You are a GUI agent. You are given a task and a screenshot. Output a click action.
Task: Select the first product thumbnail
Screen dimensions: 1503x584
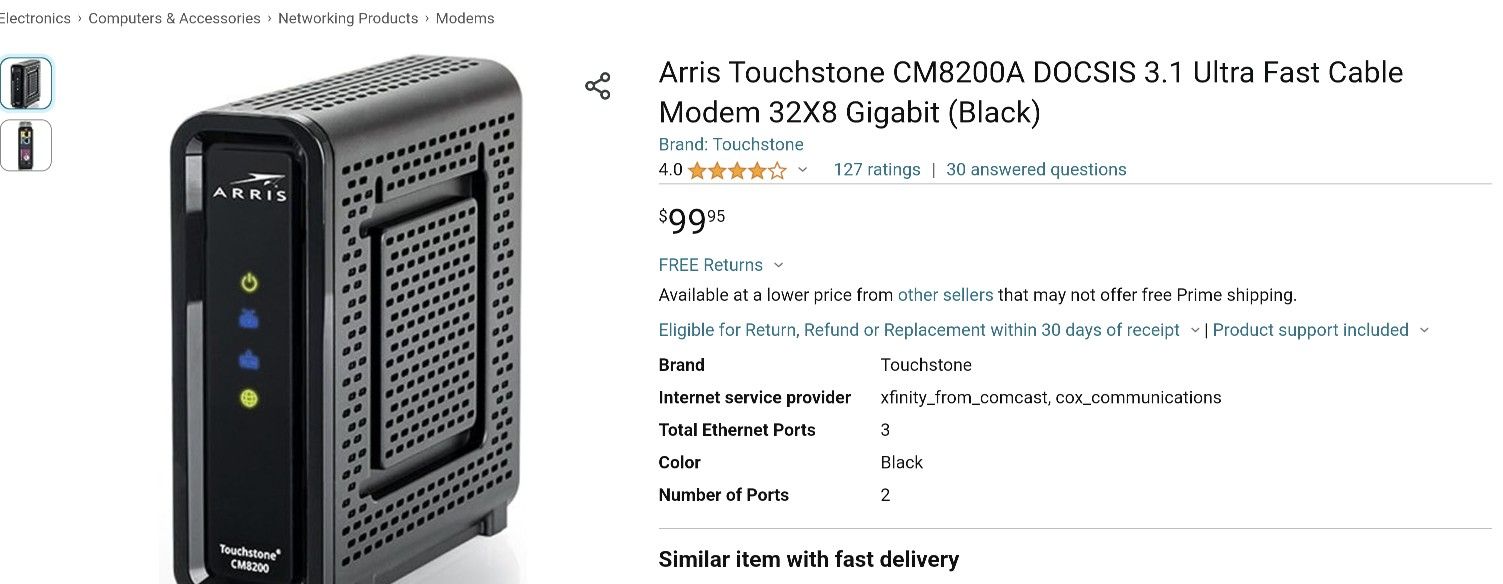pos(26,83)
